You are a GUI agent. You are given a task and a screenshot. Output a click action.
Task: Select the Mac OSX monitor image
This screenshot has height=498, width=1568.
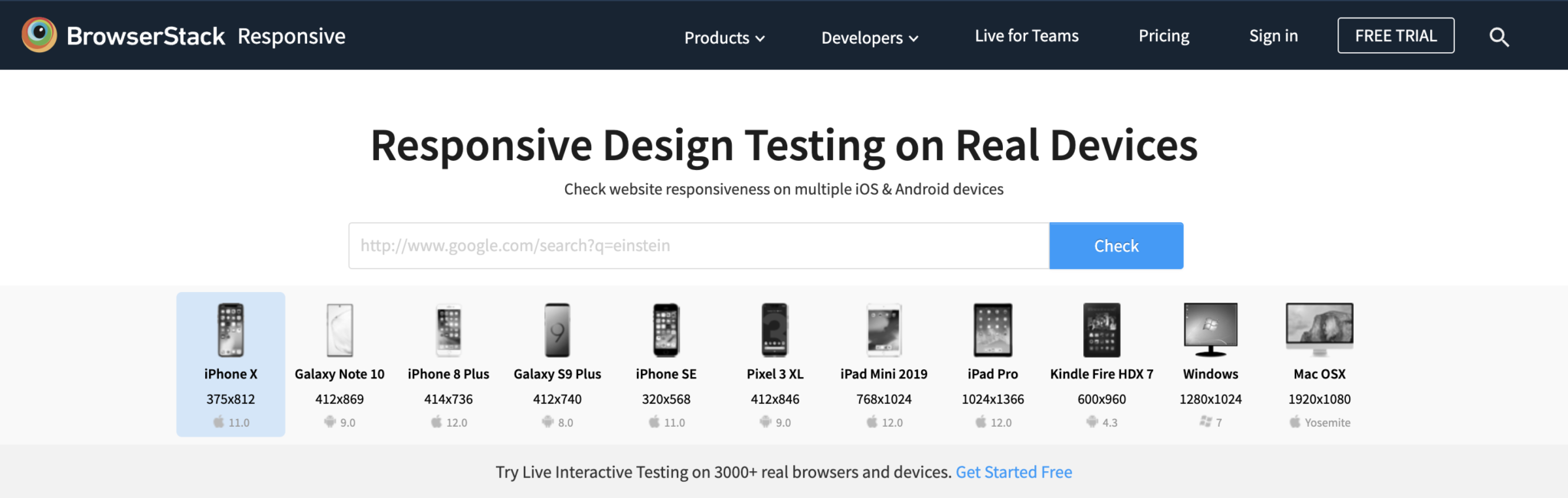coord(1319,330)
